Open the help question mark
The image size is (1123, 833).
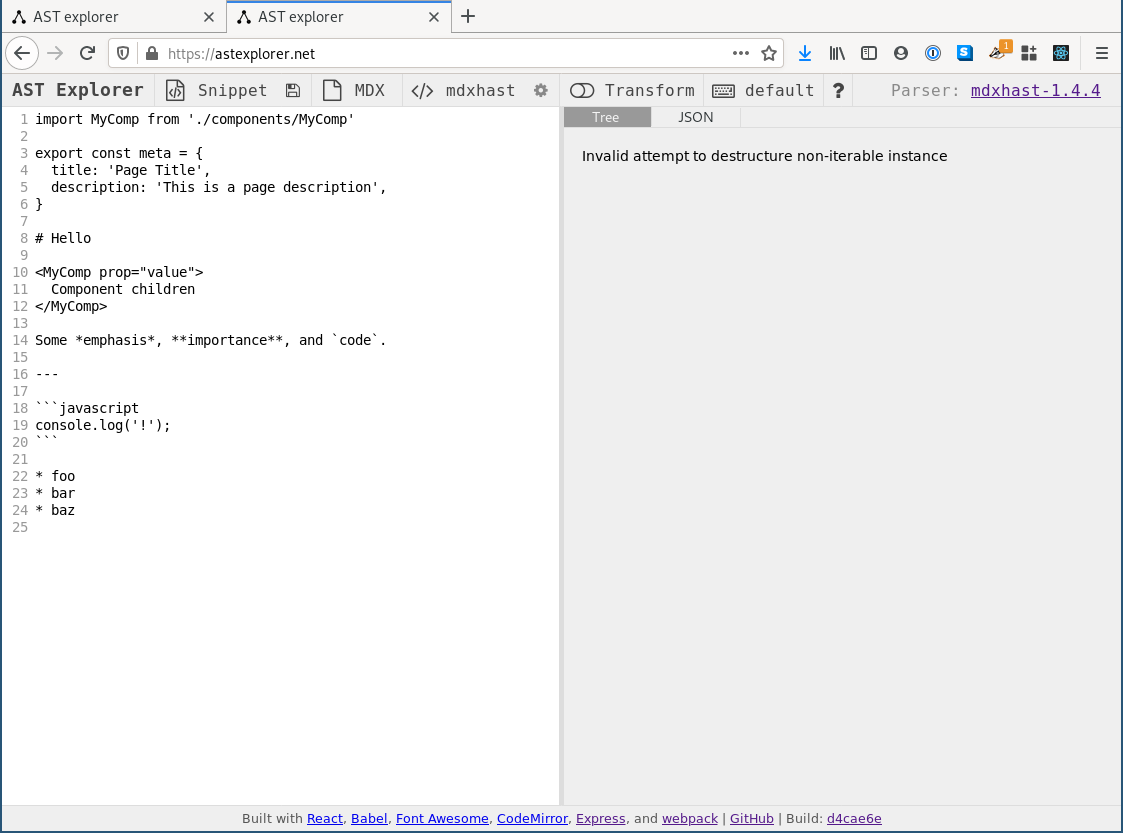tap(838, 90)
